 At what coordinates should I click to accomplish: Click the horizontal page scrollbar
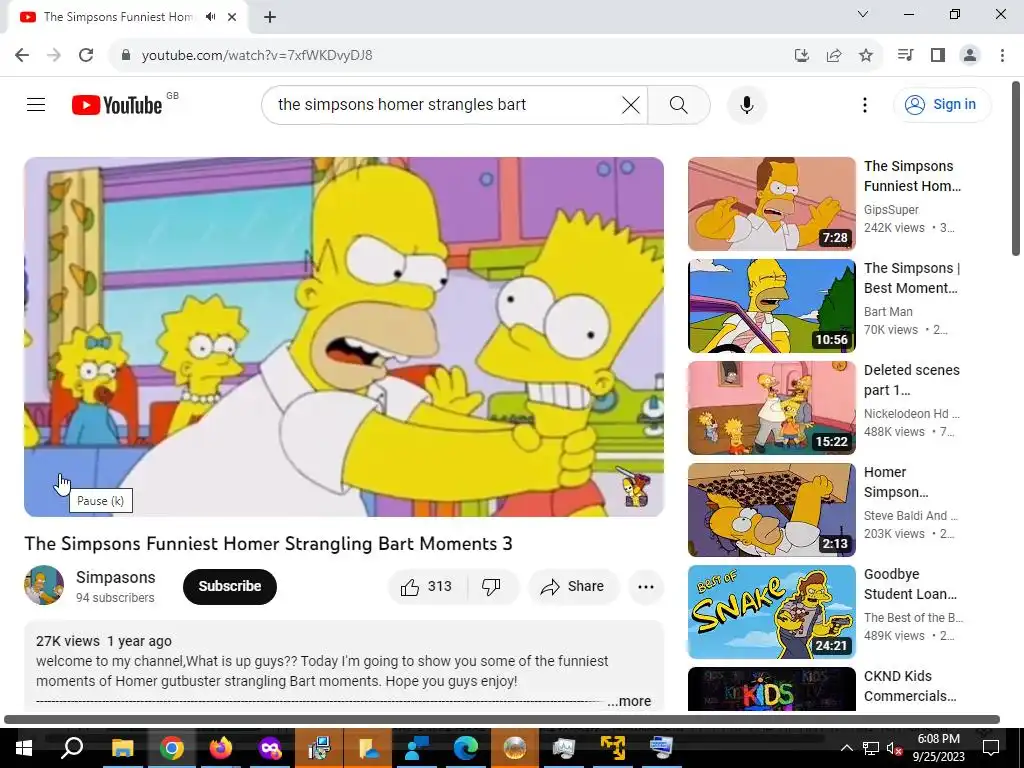(502, 719)
